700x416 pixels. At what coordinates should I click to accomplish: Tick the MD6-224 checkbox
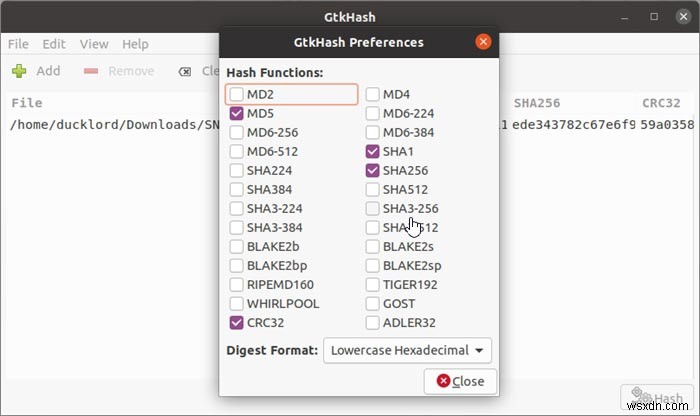pos(372,113)
